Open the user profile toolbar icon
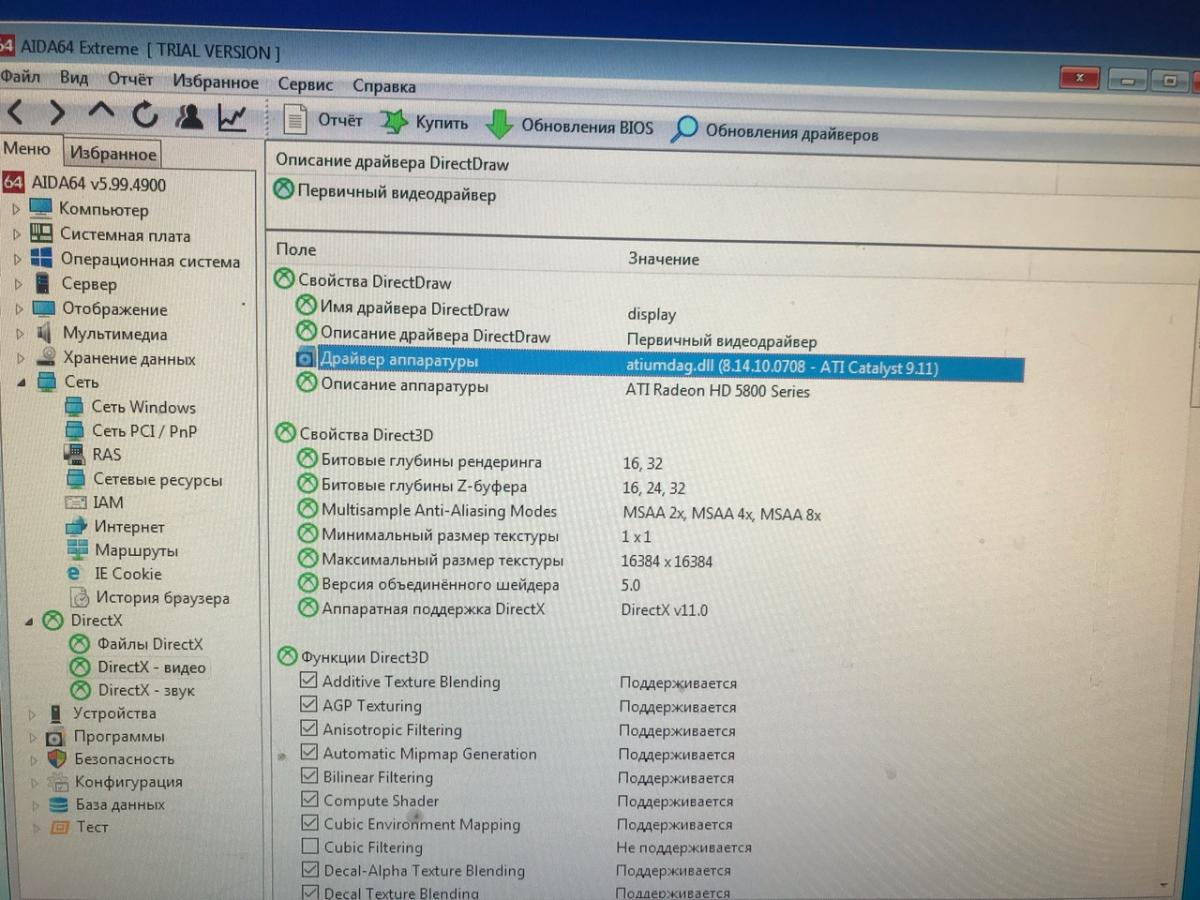This screenshot has width=1200, height=900. tap(189, 117)
